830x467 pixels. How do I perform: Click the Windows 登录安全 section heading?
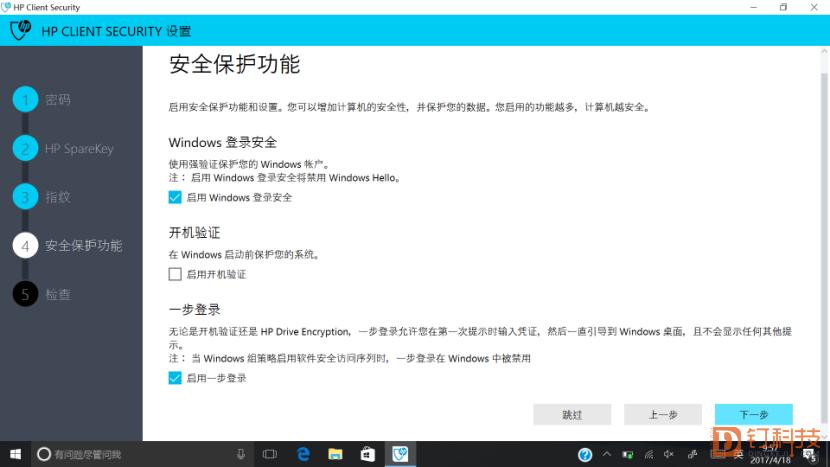pyautogui.click(x=223, y=142)
